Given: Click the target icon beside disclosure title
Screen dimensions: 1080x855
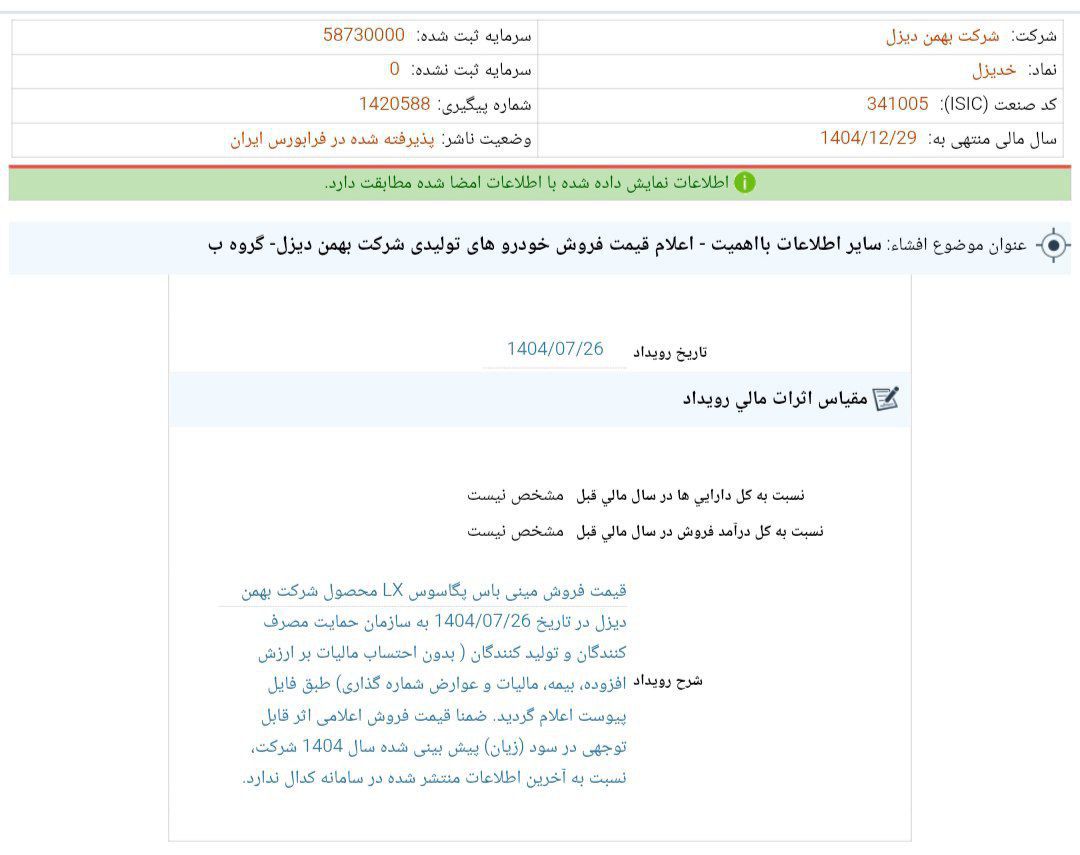Looking at the screenshot, I should 1053,246.
